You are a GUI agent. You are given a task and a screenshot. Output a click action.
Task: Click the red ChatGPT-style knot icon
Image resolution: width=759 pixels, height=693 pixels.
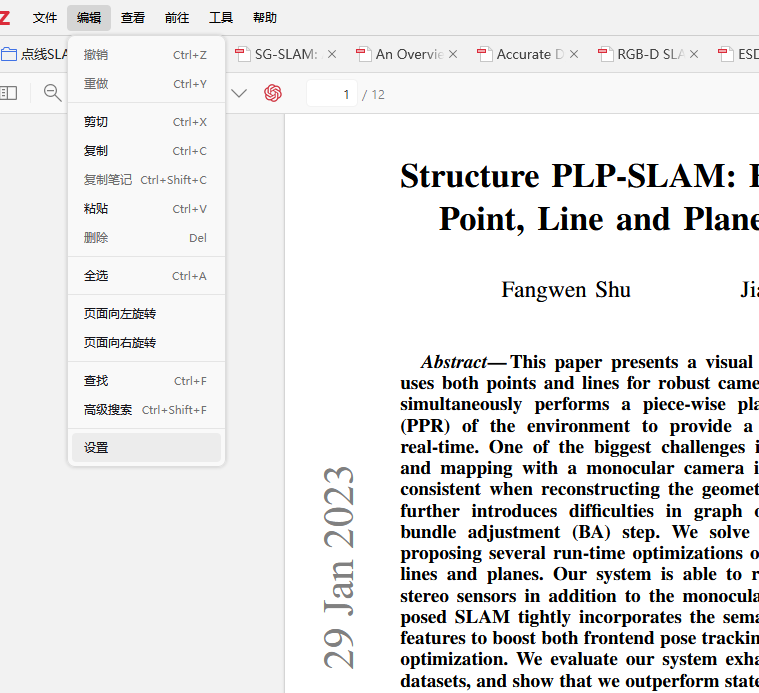pos(273,93)
